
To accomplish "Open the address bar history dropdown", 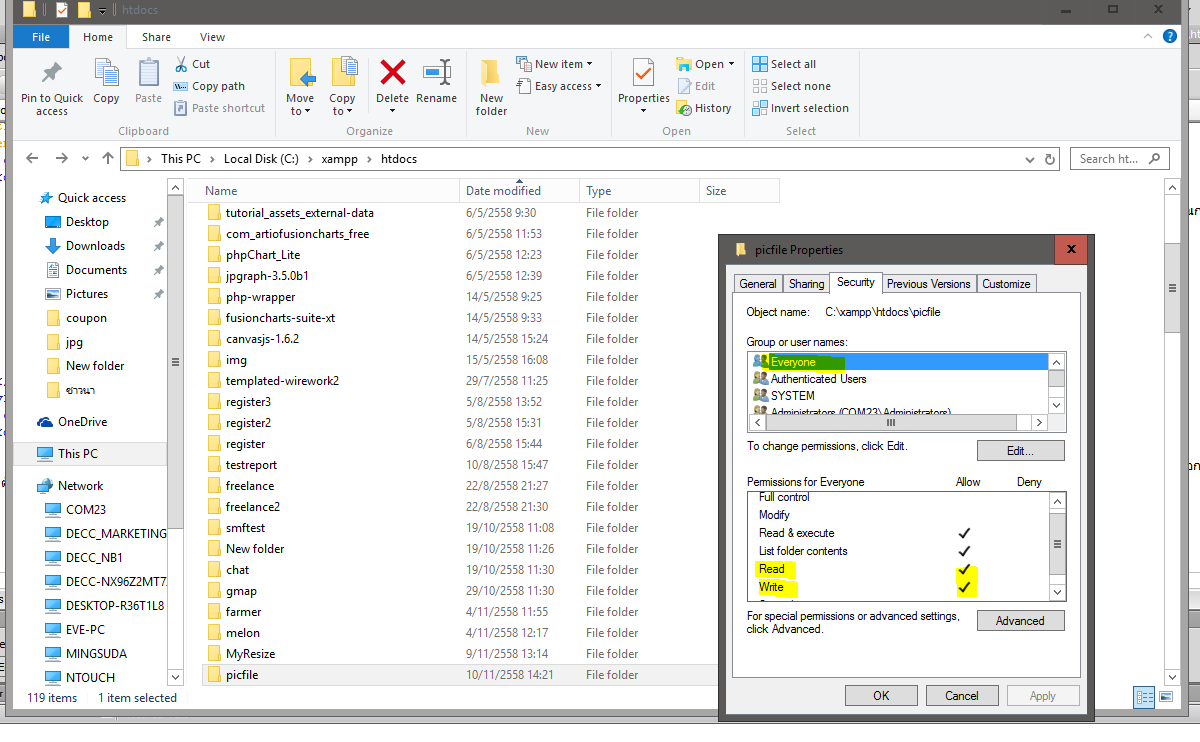I will 1030,158.
